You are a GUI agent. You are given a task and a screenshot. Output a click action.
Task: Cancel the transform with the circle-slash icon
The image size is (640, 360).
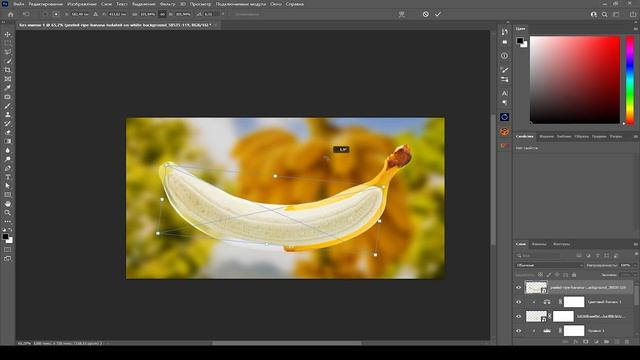[x=426, y=14]
